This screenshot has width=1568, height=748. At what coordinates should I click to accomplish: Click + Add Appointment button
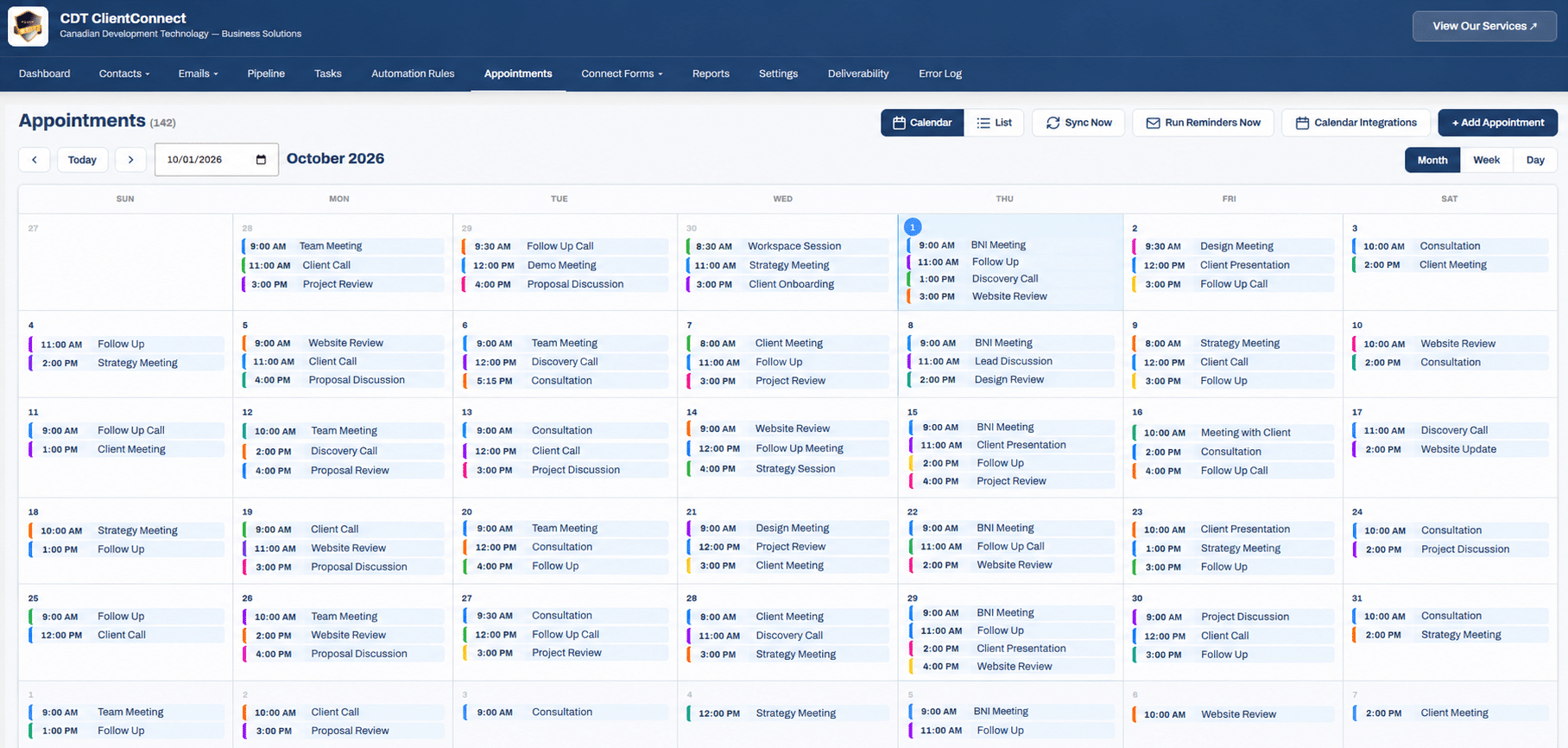1497,123
